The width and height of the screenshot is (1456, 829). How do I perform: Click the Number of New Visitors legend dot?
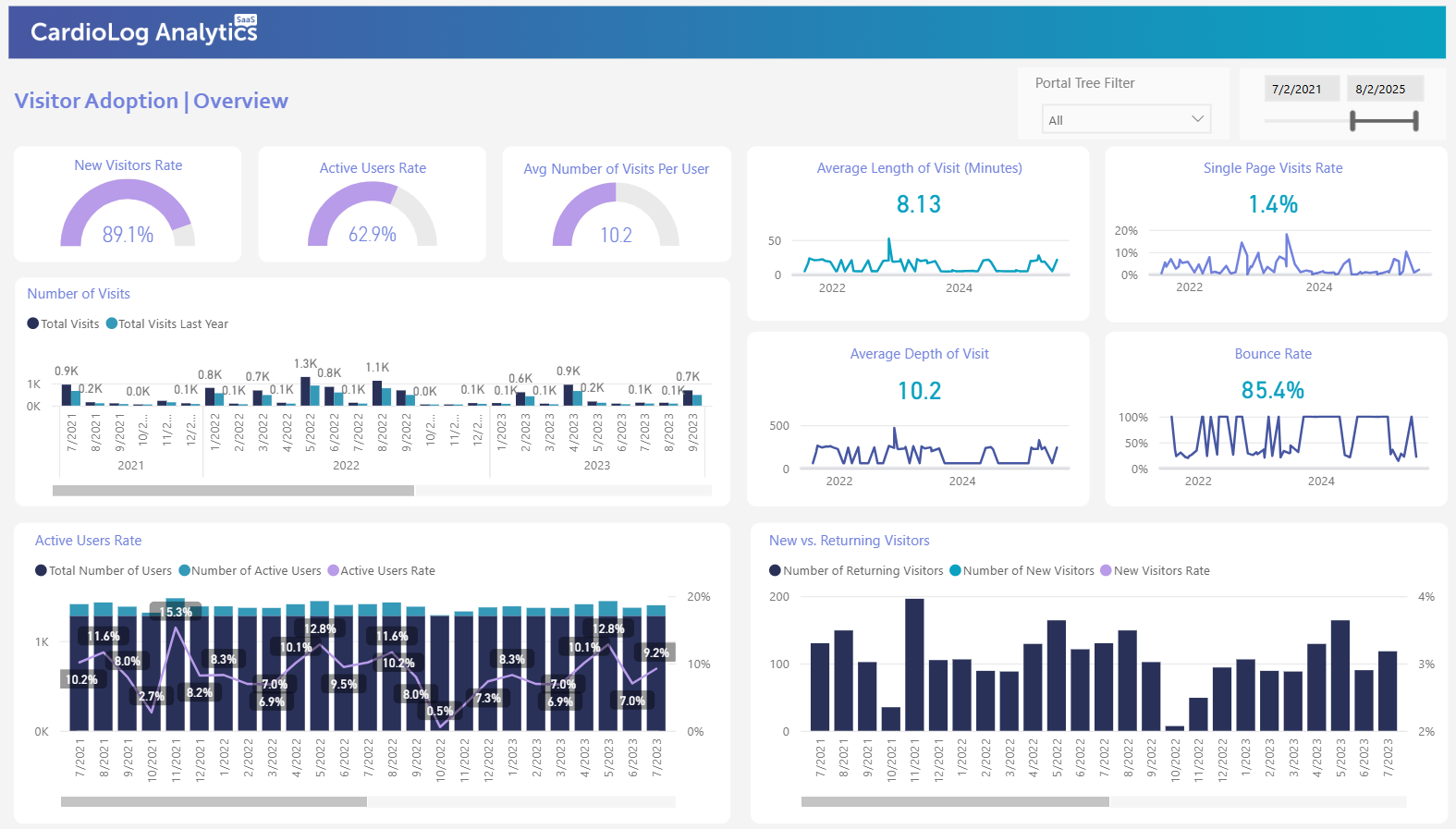(955, 570)
